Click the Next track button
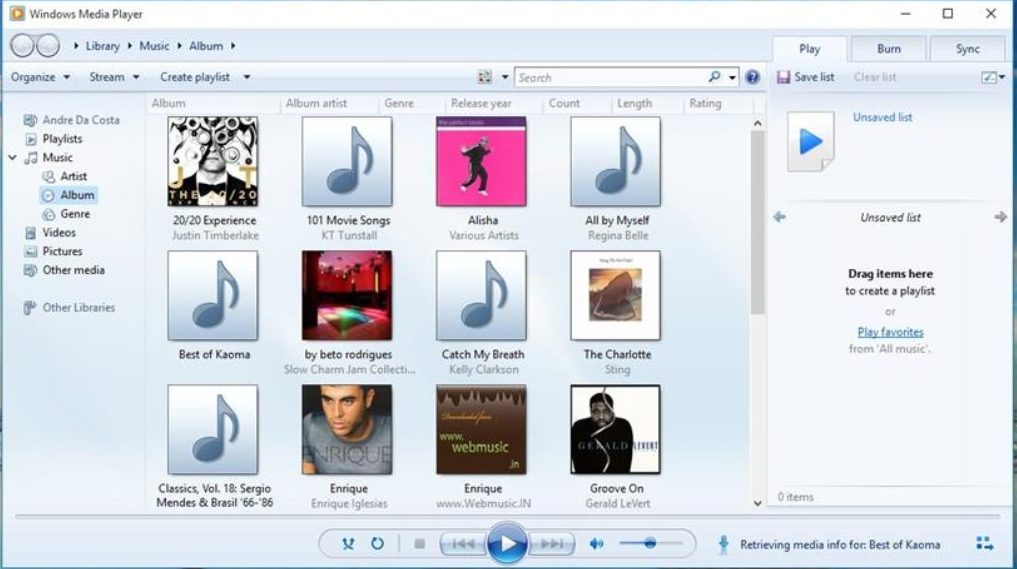 [x=552, y=544]
